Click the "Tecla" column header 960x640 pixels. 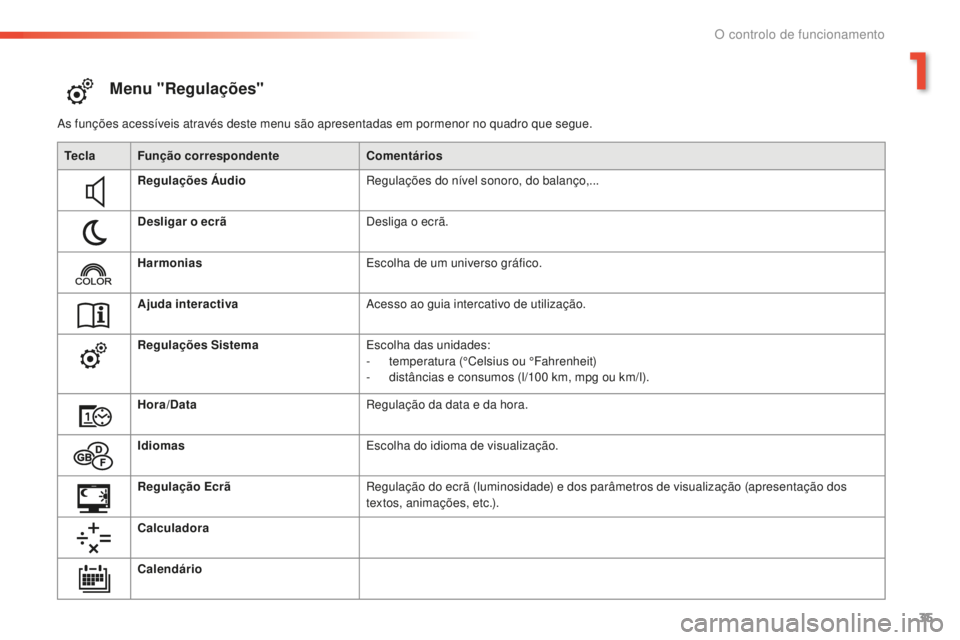(80, 156)
